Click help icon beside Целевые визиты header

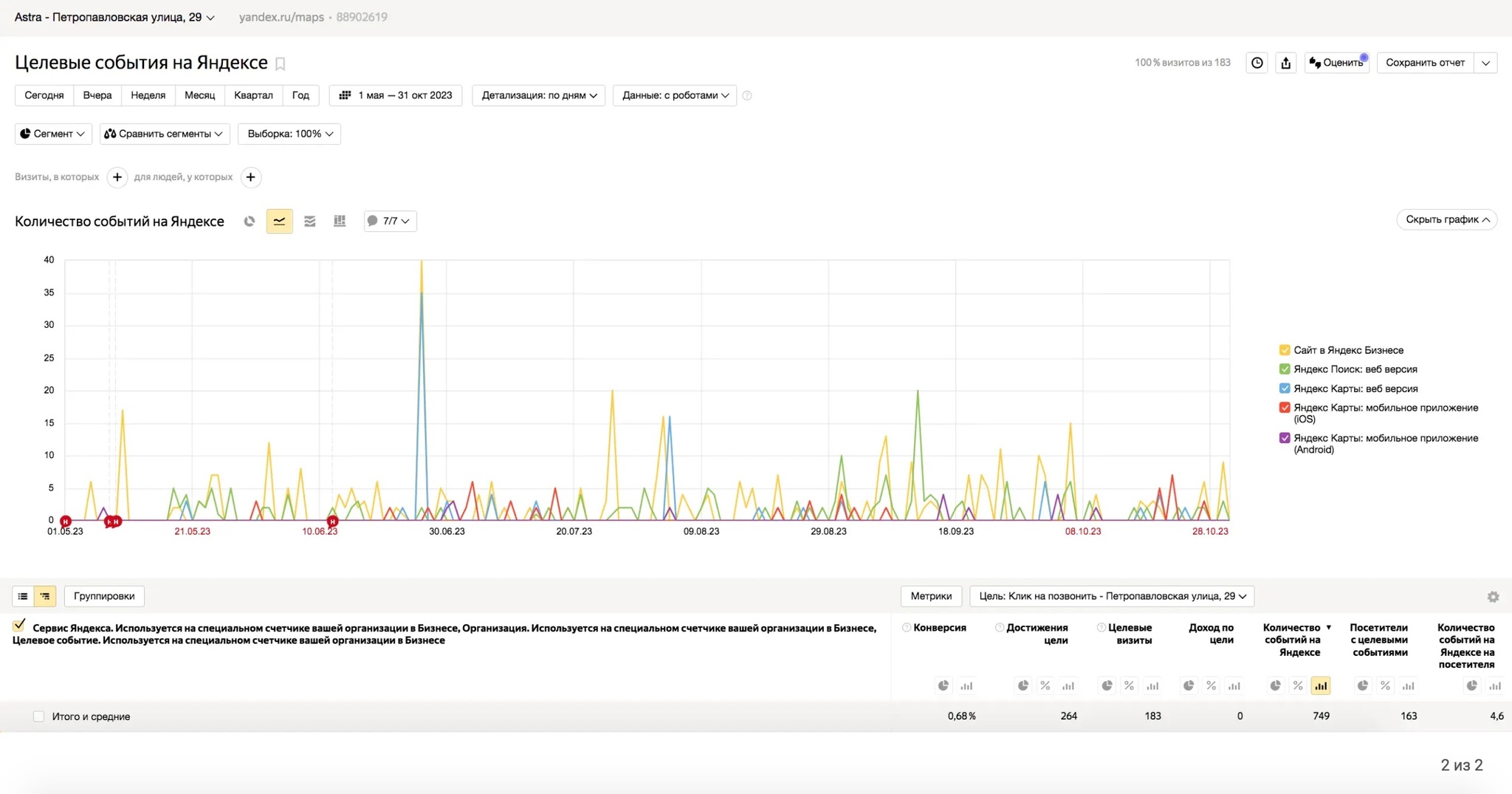[1101, 628]
